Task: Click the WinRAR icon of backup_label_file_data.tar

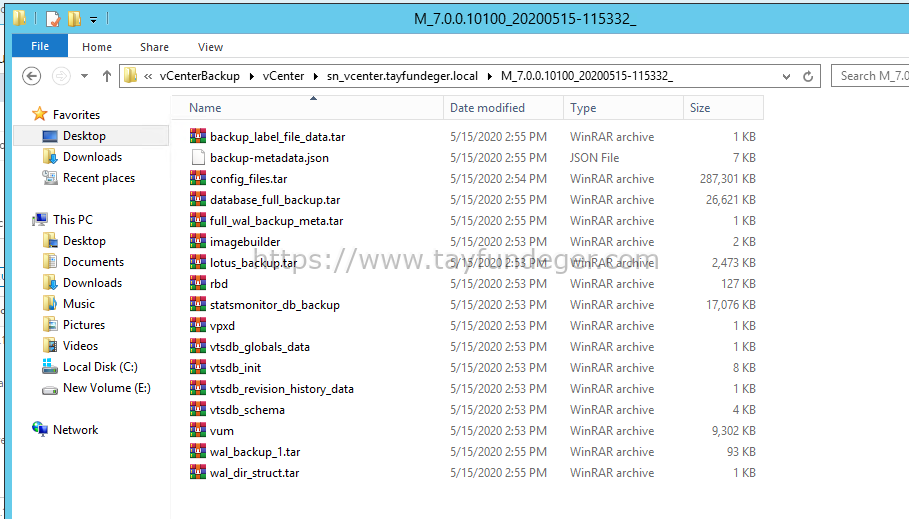Action: [198, 136]
